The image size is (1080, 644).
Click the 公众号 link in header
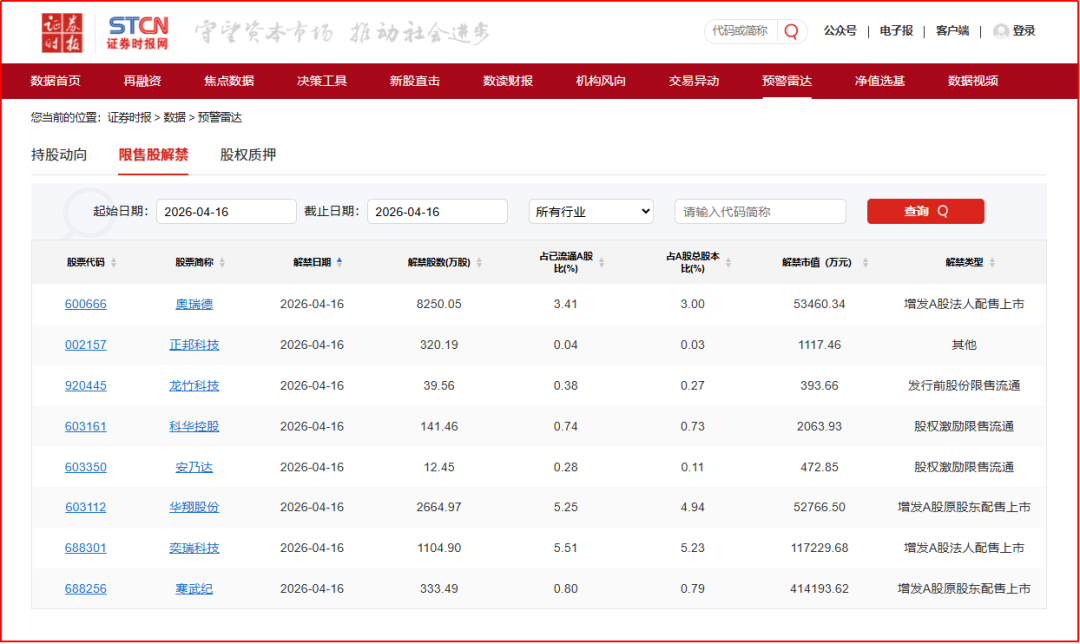pos(840,31)
